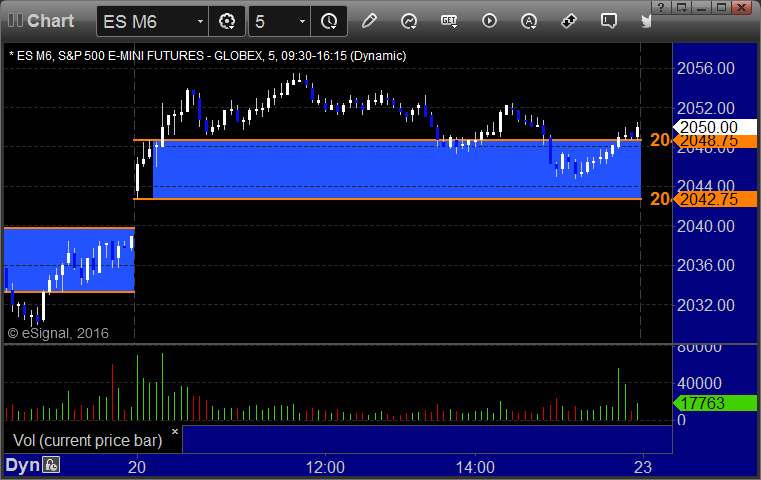Select the 2042.75 orange price label

tap(715, 199)
